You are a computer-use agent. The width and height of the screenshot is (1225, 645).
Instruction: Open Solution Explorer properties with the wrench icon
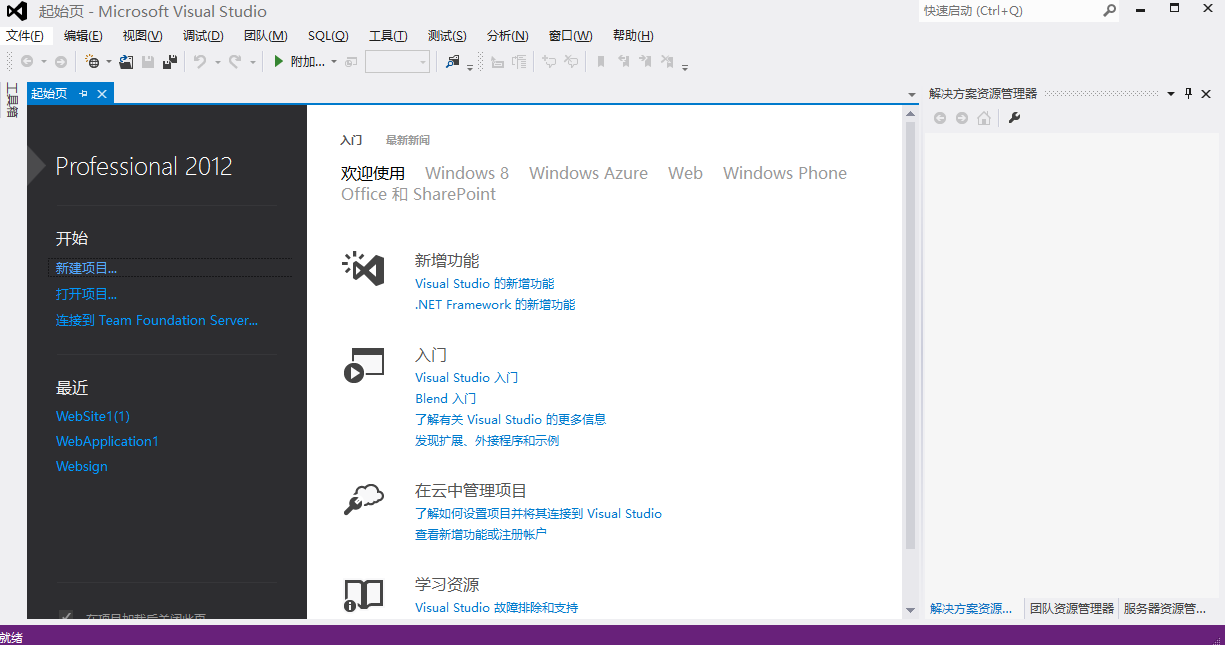coord(1014,117)
